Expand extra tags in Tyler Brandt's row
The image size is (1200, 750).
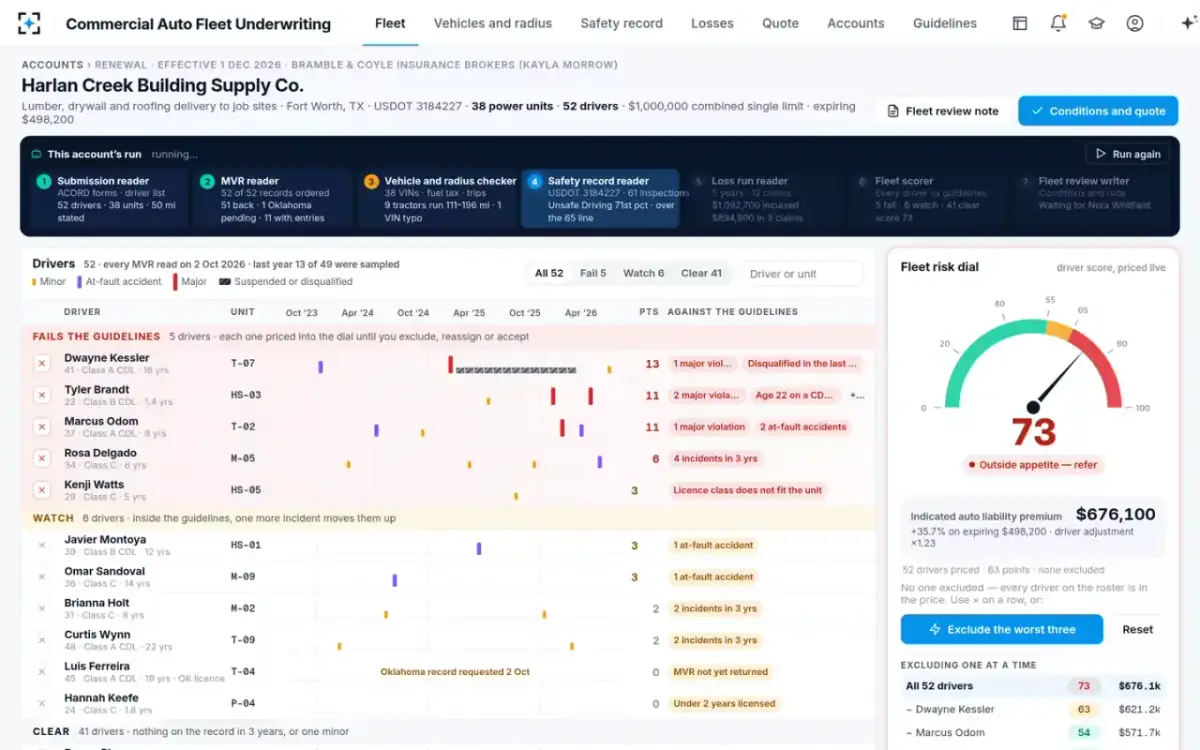tap(857, 395)
